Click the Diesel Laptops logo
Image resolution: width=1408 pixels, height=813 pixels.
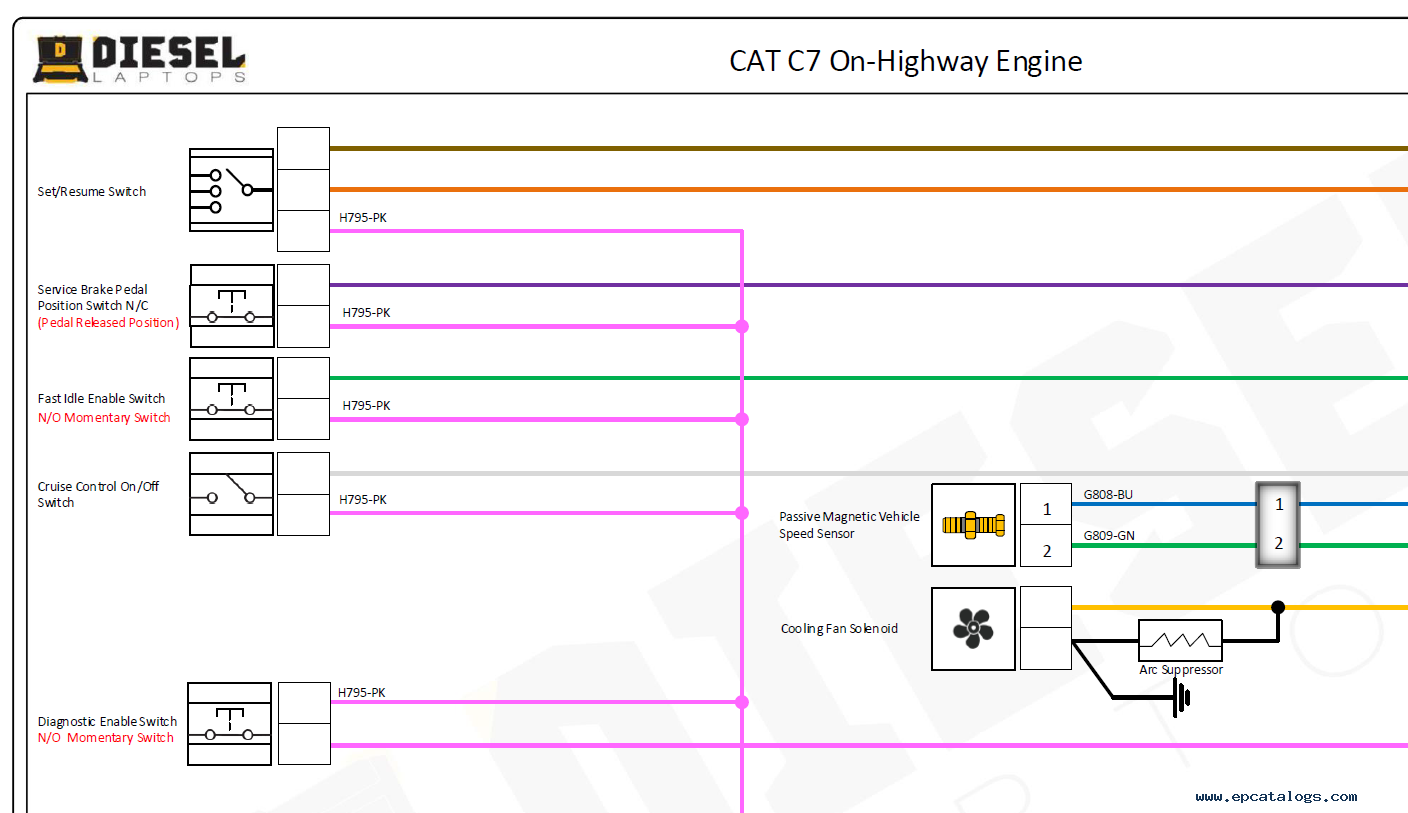140,60
